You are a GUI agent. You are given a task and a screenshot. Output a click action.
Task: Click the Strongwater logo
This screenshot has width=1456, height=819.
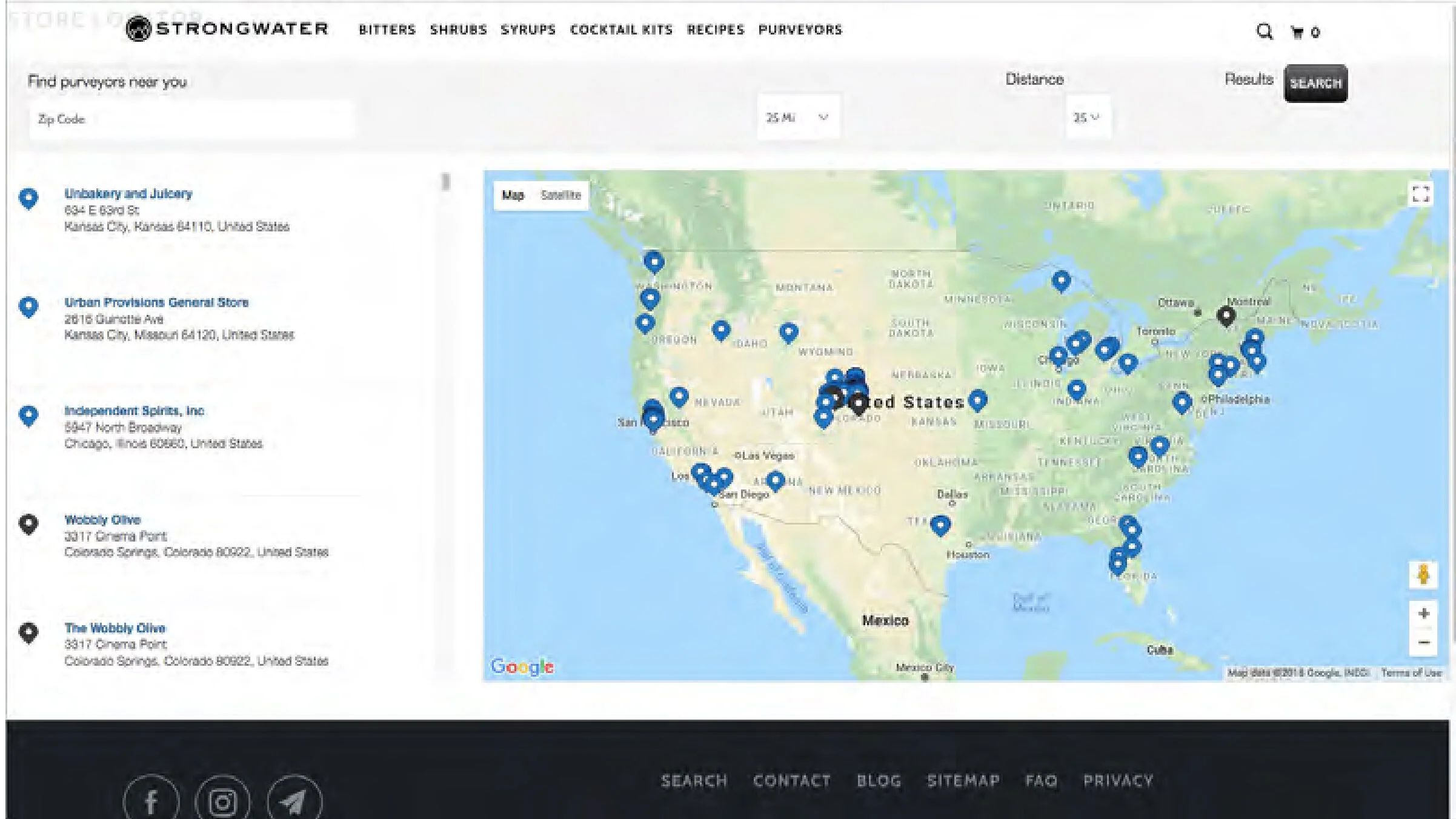coord(227,28)
